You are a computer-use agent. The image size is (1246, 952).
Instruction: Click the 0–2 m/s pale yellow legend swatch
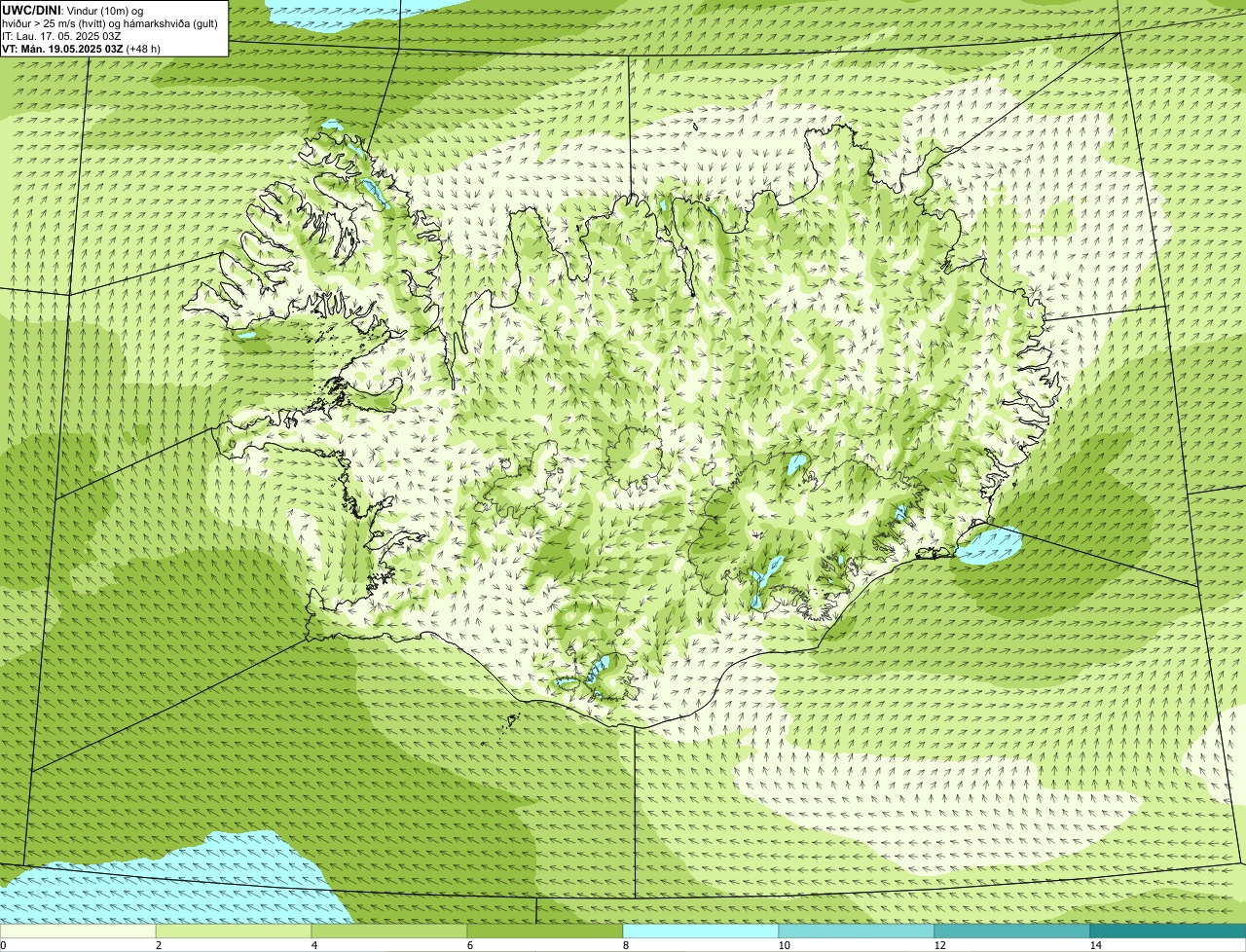78,932
